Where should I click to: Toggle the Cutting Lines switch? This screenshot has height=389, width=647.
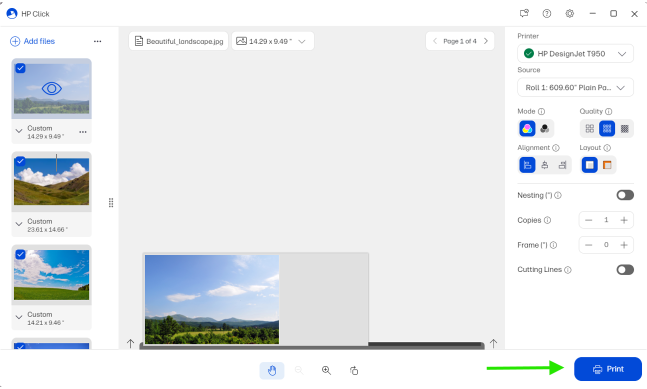[x=625, y=270]
